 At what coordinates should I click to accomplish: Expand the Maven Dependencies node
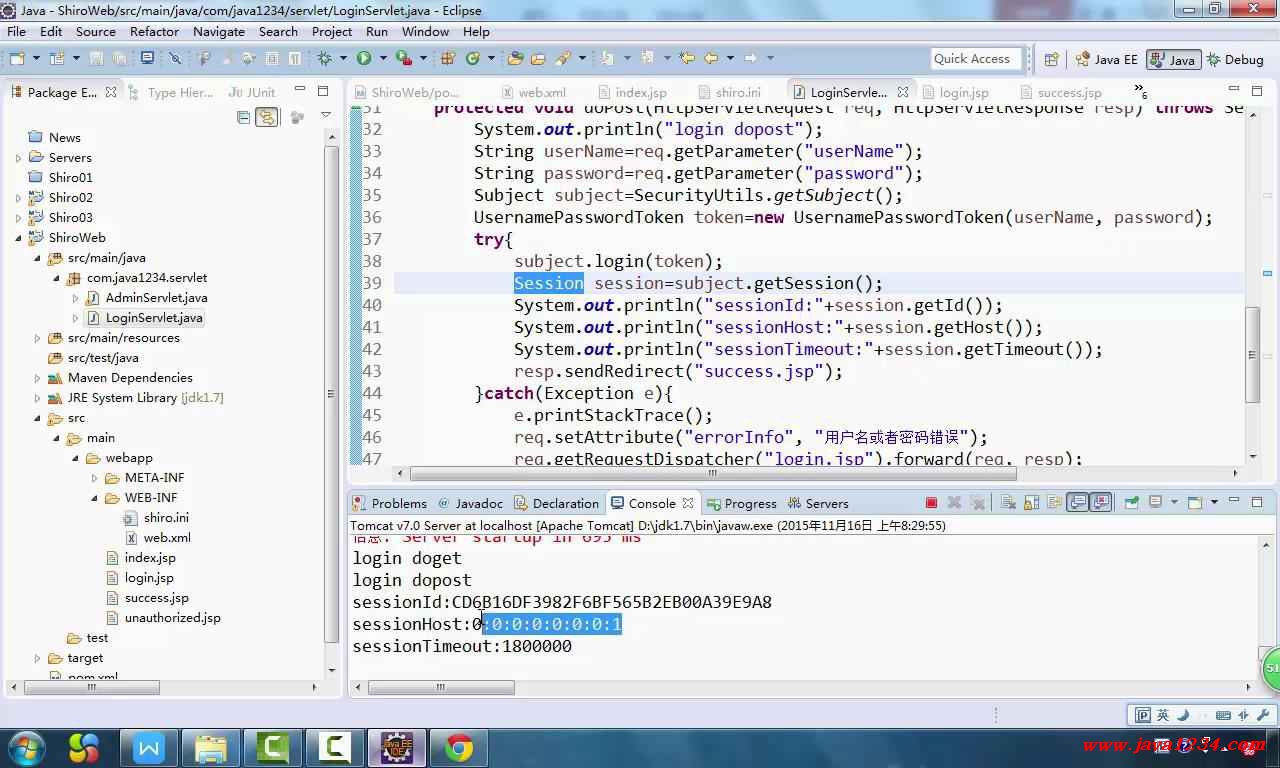click(37, 378)
